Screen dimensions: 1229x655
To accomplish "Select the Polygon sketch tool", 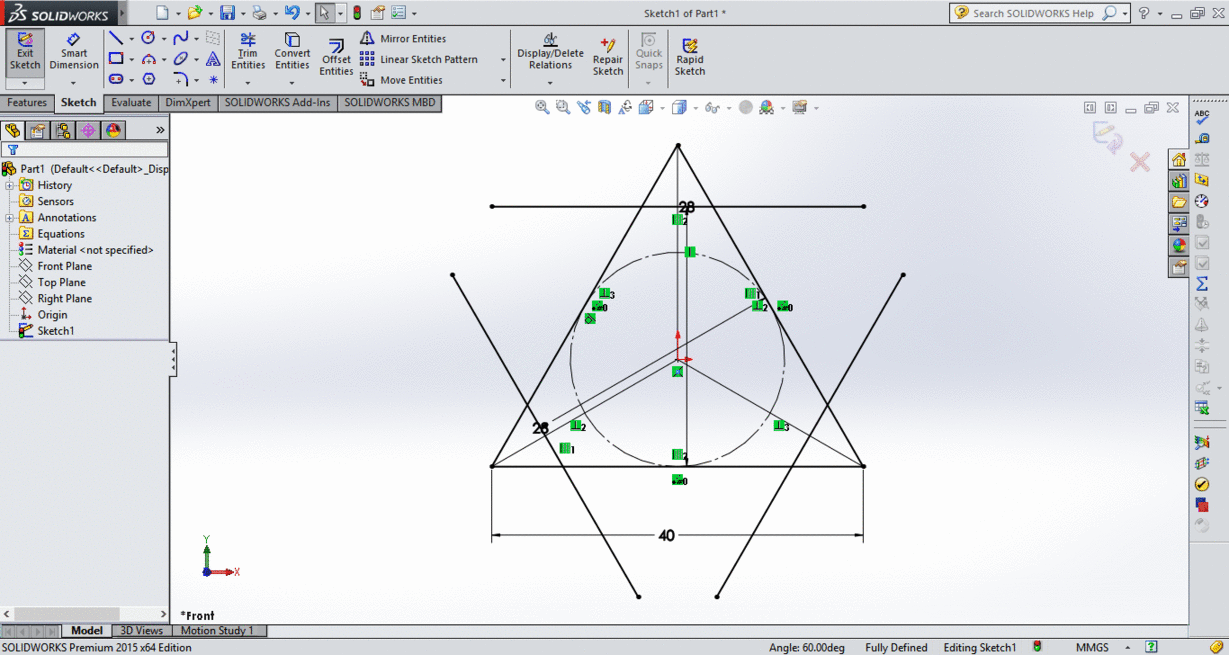I will [x=149, y=79].
